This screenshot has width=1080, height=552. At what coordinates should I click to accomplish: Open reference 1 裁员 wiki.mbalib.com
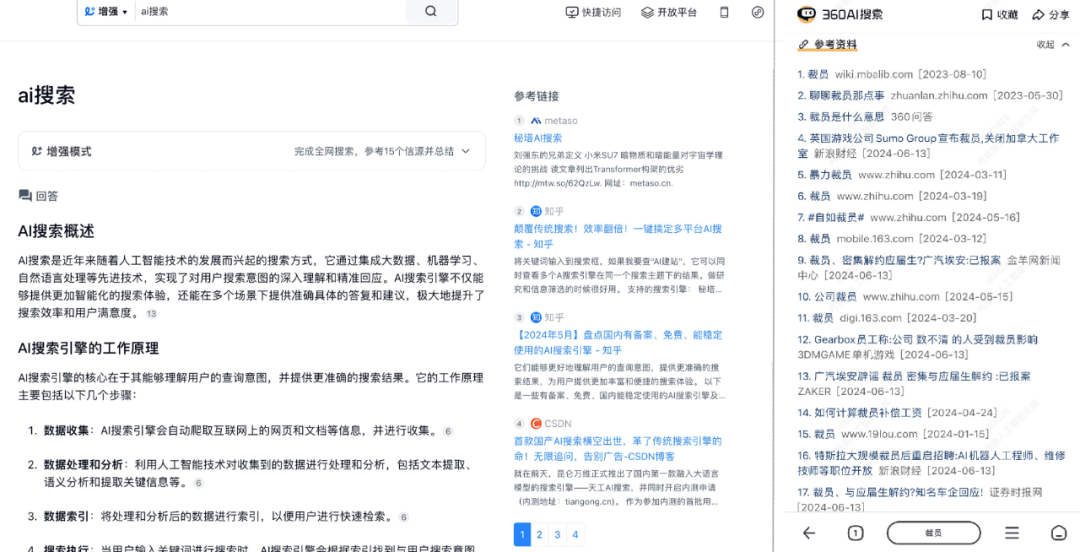(x=892, y=74)
